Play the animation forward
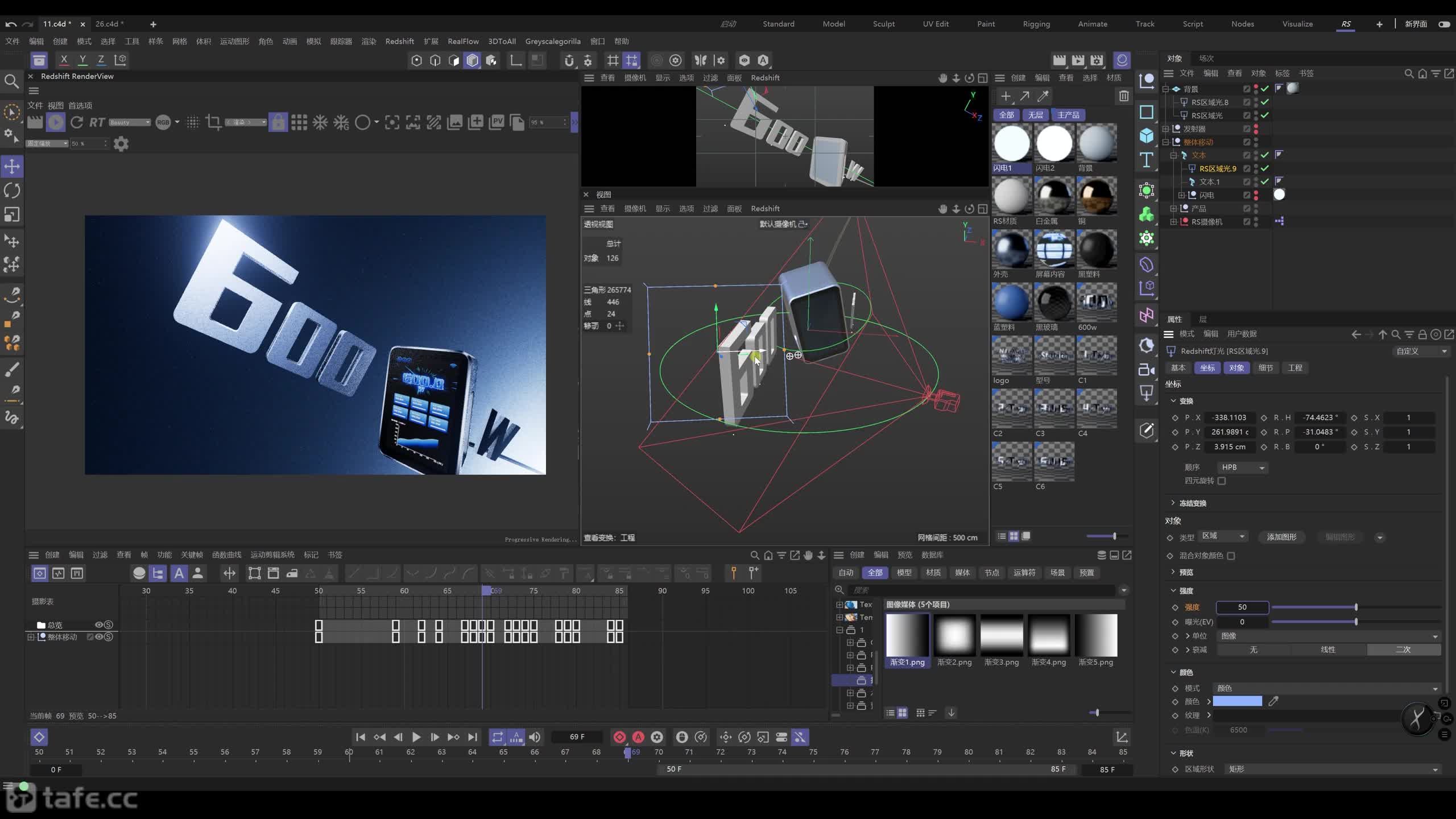This screenshot has width=1456, height=819. (x=416, y=737)
